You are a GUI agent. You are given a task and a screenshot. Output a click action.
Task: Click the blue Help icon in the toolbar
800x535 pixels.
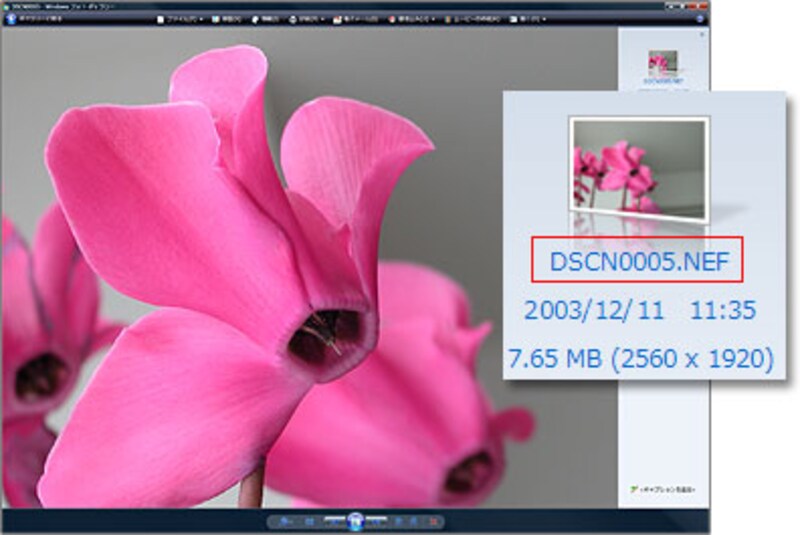tap(699, 18)
